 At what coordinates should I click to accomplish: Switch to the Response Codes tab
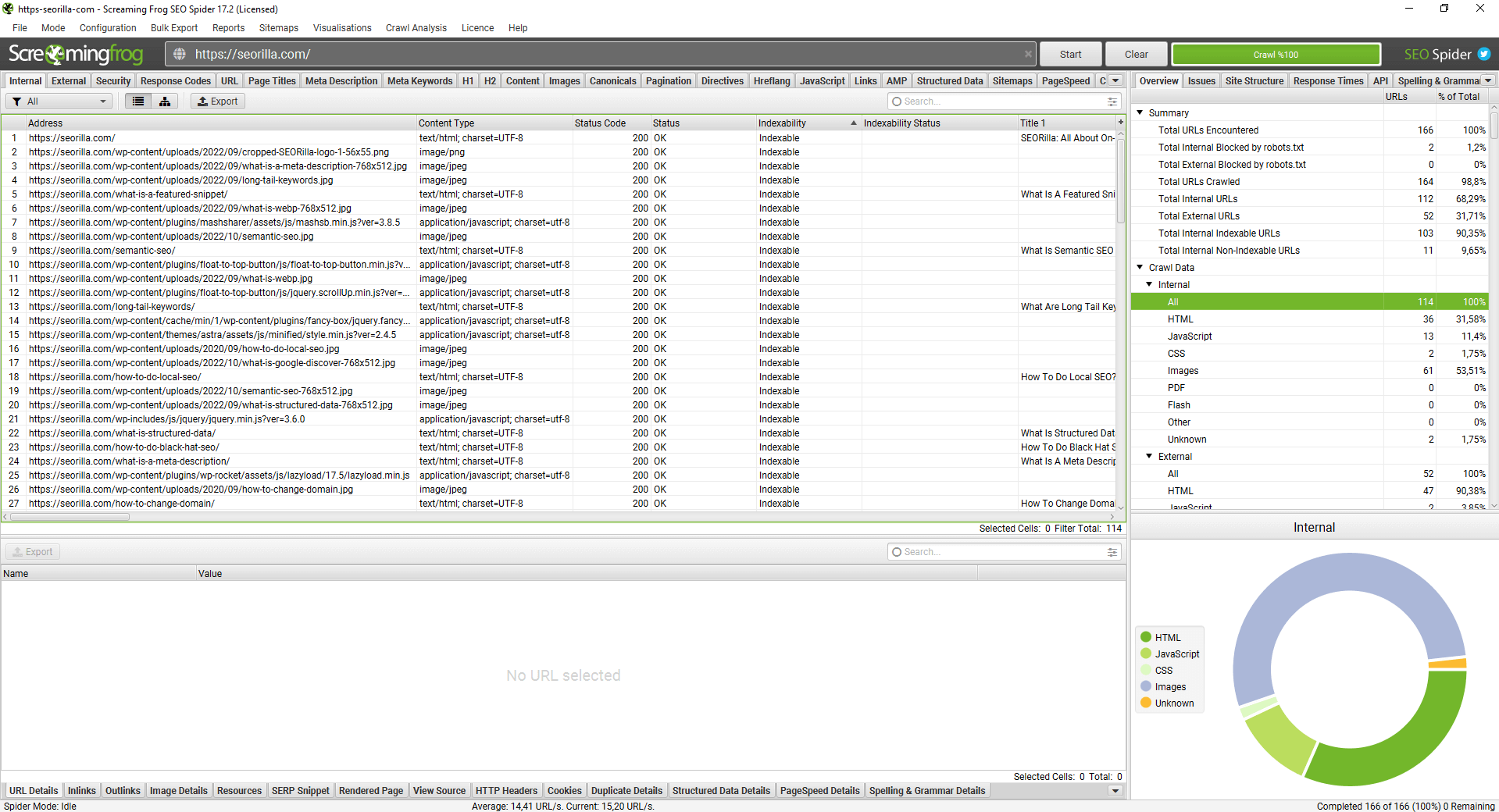(x=175, y=81)
